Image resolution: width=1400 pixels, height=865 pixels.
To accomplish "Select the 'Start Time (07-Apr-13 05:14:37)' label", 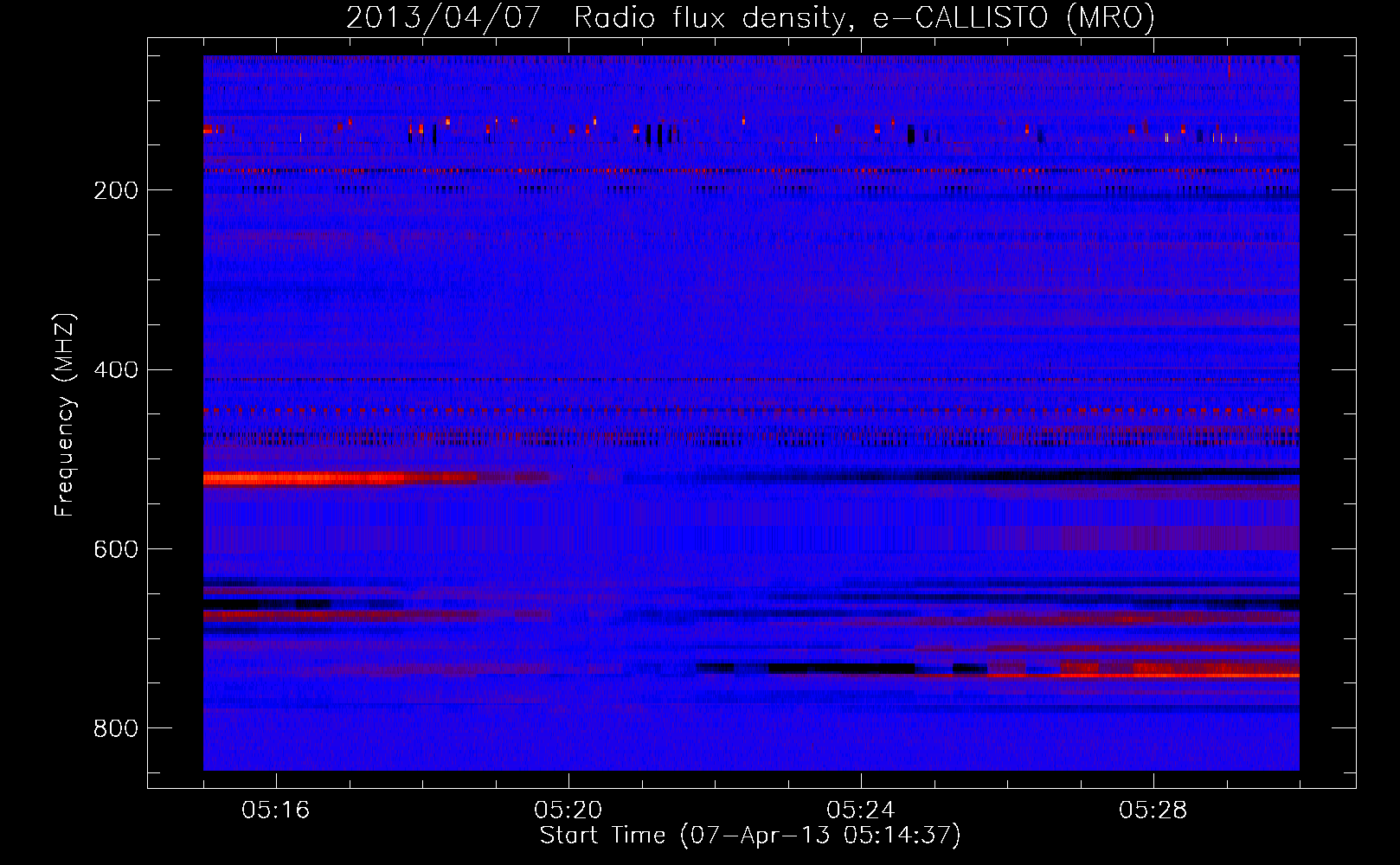I will pyautogui.click(x=750, y=836).
